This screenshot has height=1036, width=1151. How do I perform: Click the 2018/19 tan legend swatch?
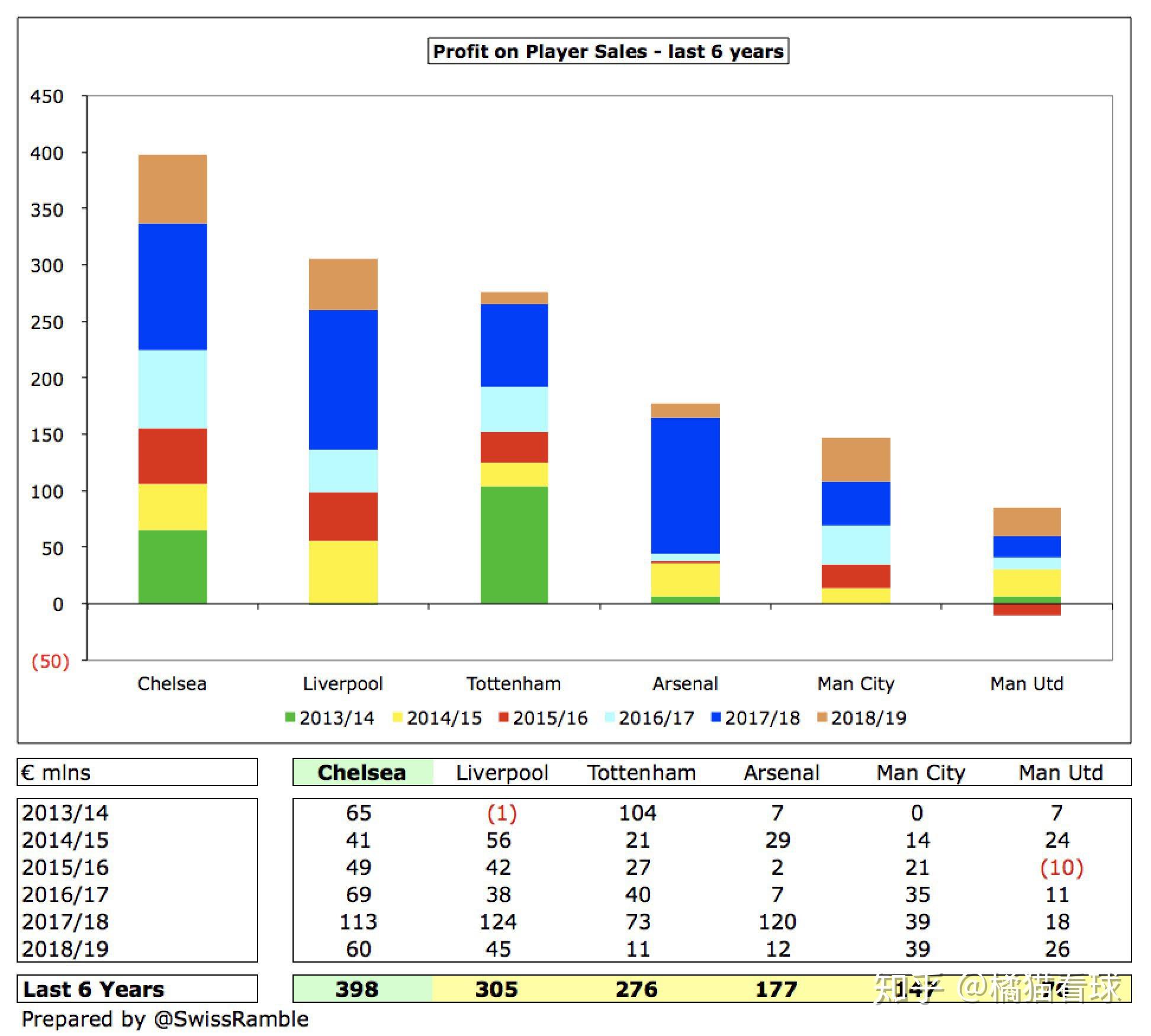pos(822,718)
